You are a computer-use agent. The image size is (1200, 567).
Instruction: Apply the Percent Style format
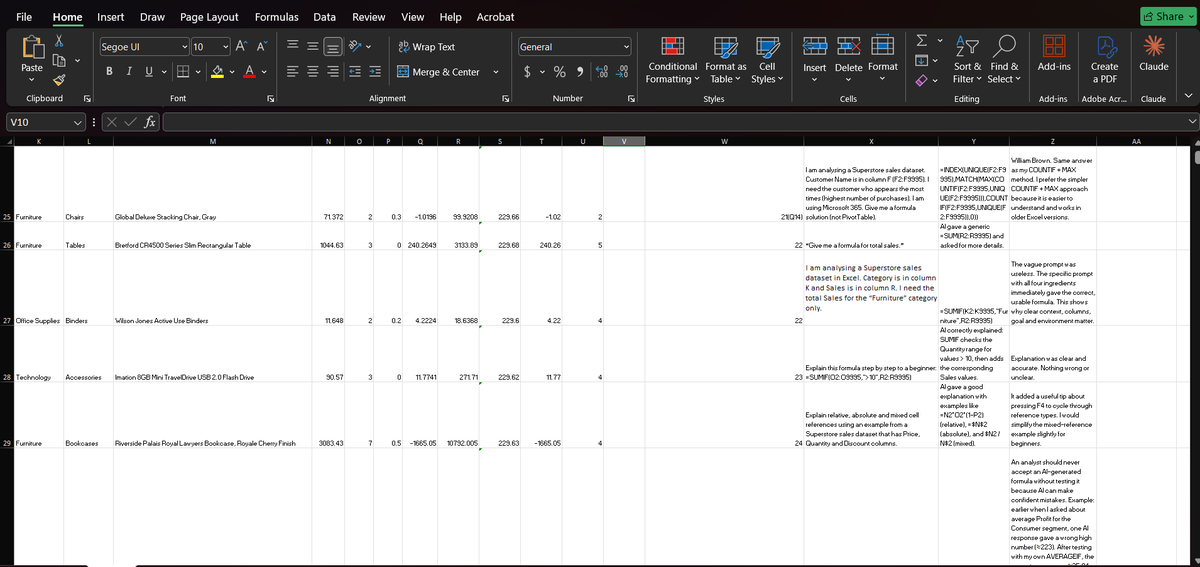click(562, 71)
